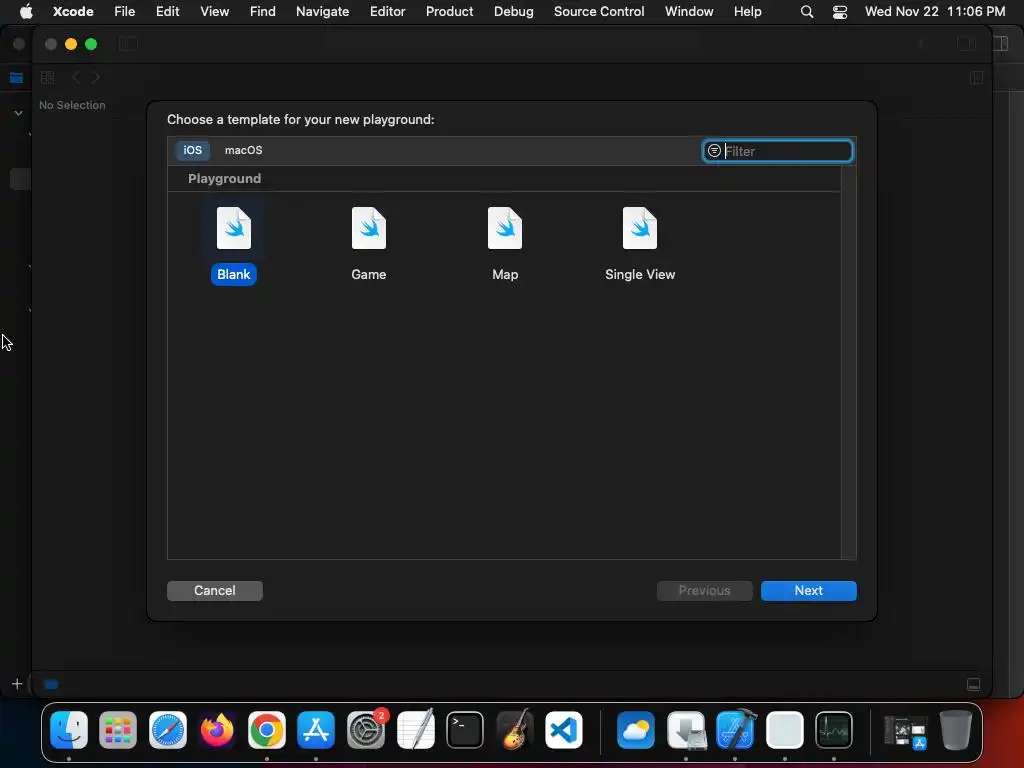Go forward with the editor forward arrow
Screen dimensions: 1024x768
coord(96,77)
